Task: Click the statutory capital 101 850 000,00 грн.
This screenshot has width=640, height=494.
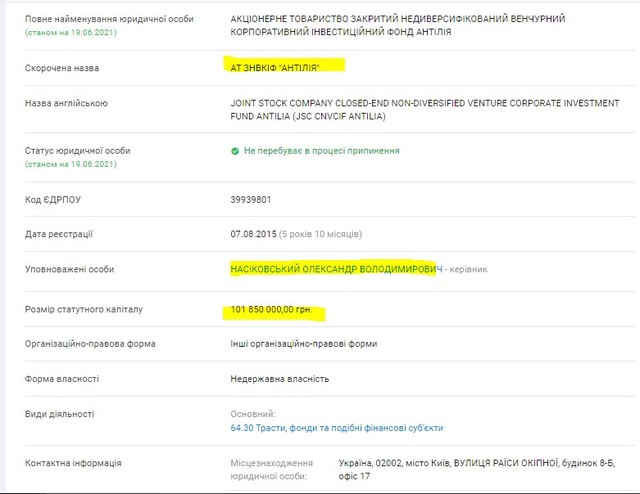Action: 271,310
